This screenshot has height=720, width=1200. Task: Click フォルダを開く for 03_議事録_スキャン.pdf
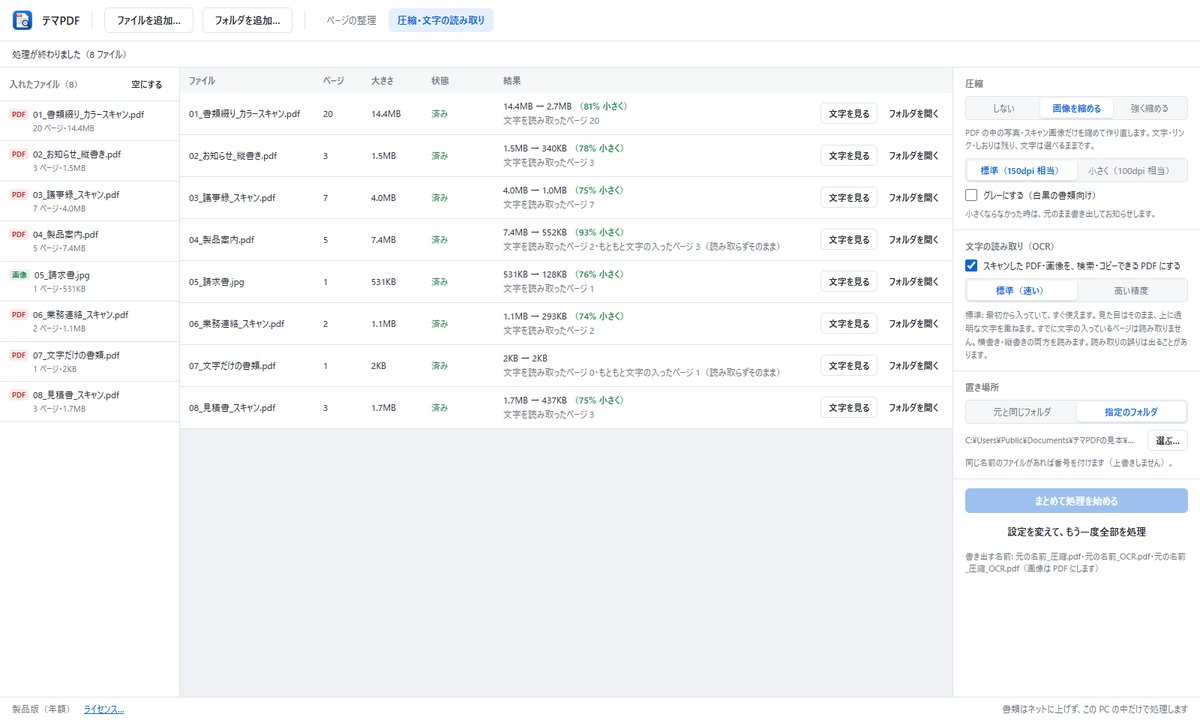[914, 198]
